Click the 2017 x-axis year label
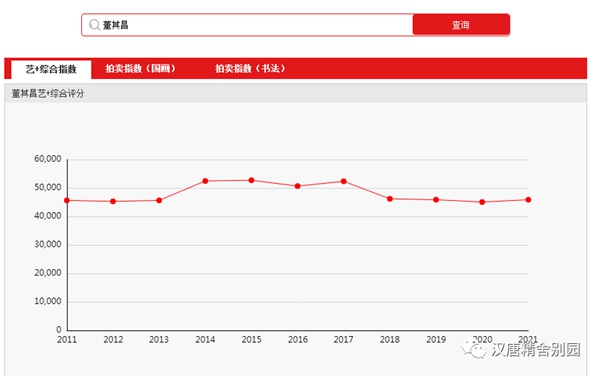Viewport: 600px width, 376px height. coord(343,340)
